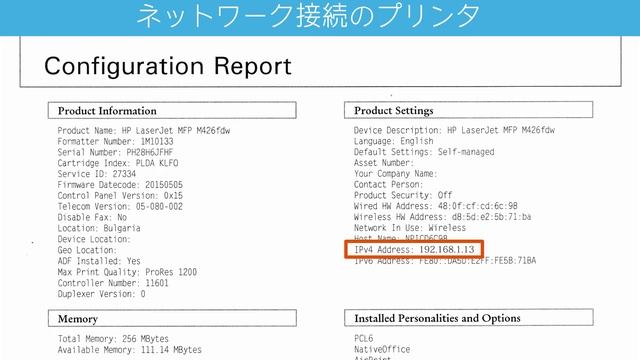Select the IPv4 Address 192.168.1.13 line

point(414,249)
